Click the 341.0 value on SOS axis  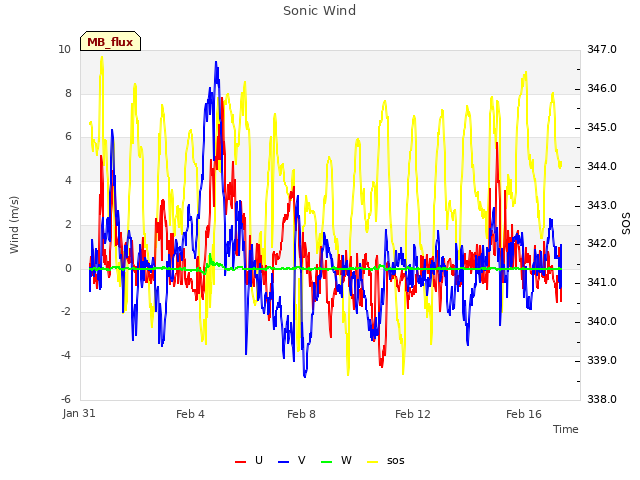602,282
